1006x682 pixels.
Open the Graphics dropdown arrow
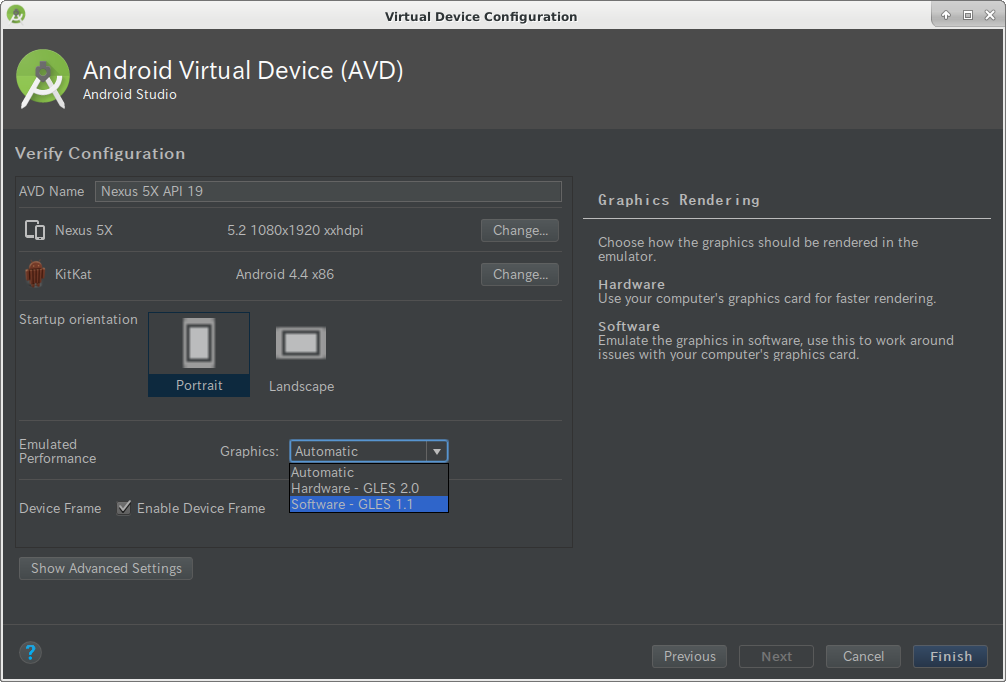(437, 451)
